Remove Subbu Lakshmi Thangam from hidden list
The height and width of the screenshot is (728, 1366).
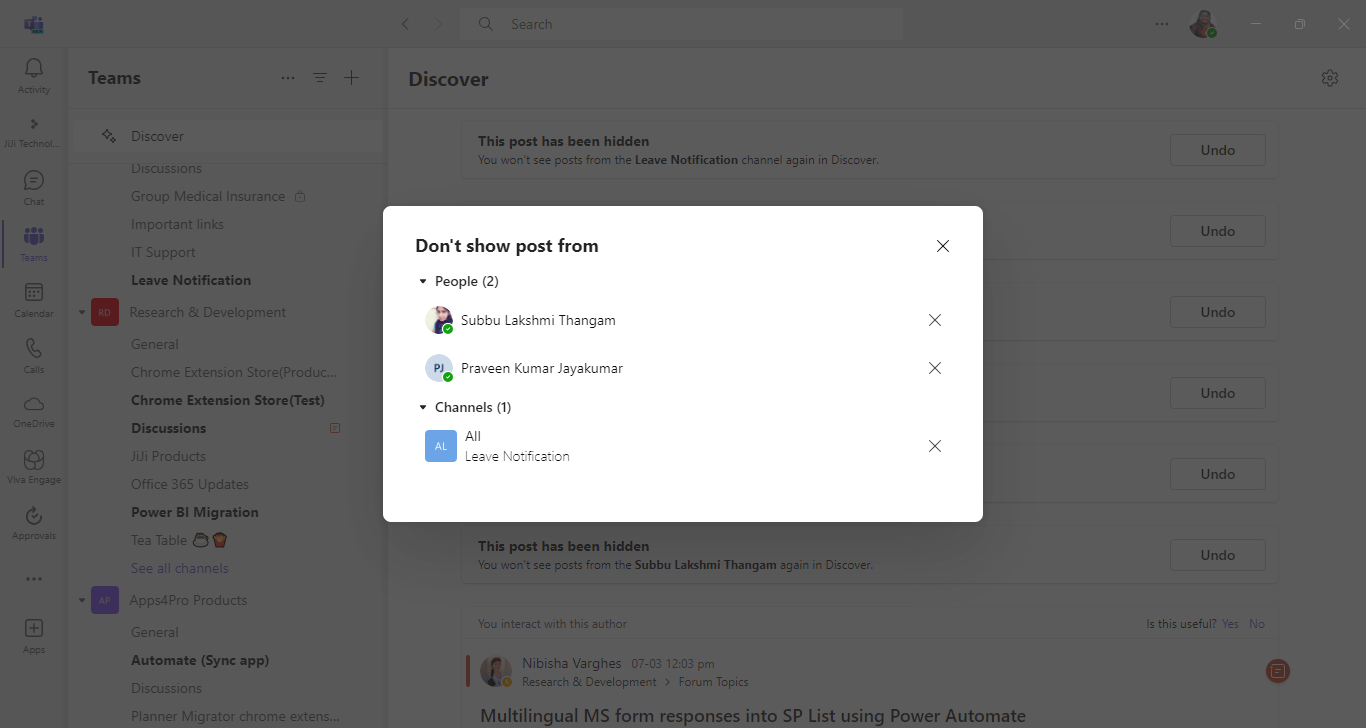point(934,320)
